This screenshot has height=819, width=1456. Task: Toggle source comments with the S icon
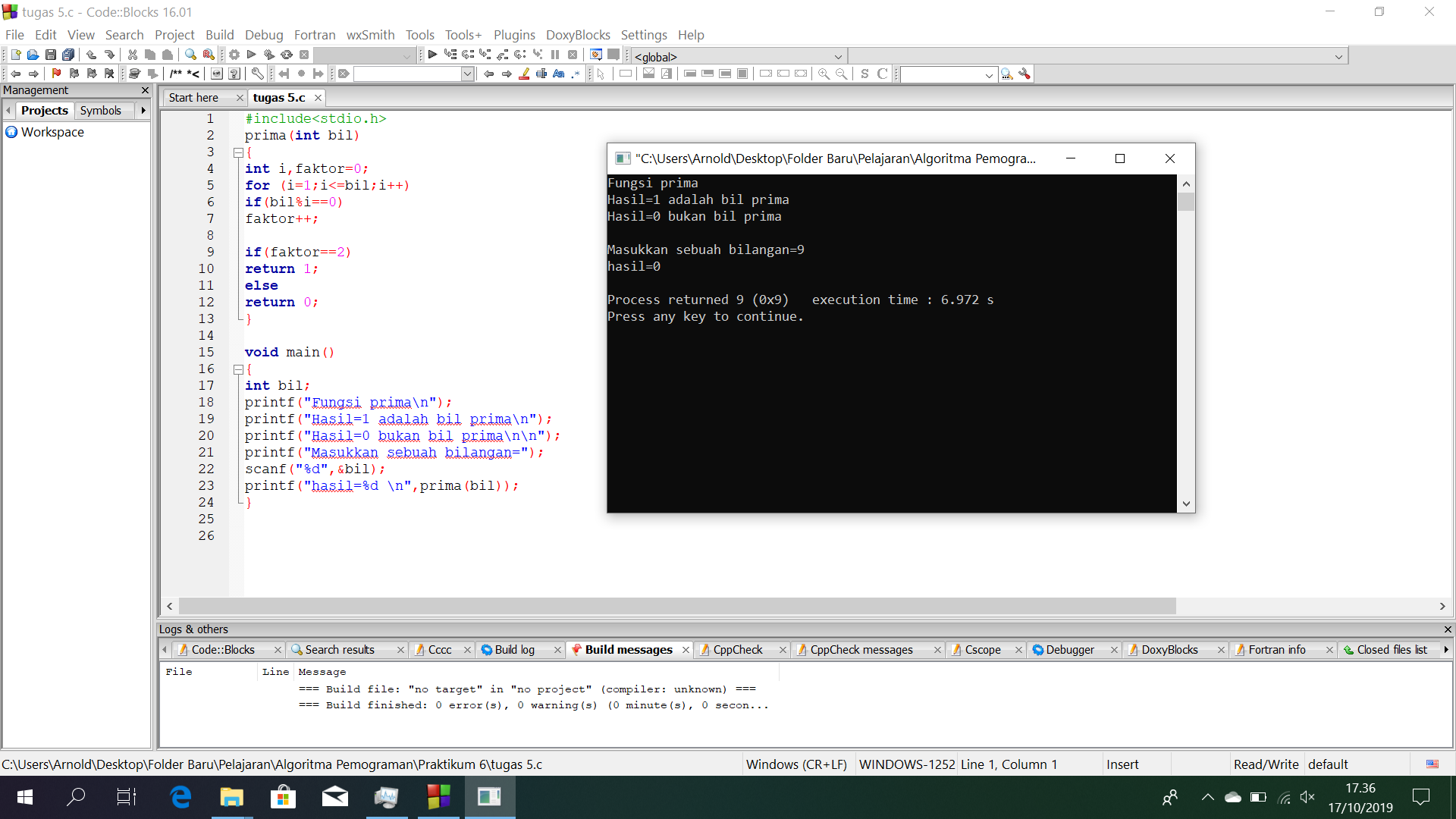pos(864,74)
